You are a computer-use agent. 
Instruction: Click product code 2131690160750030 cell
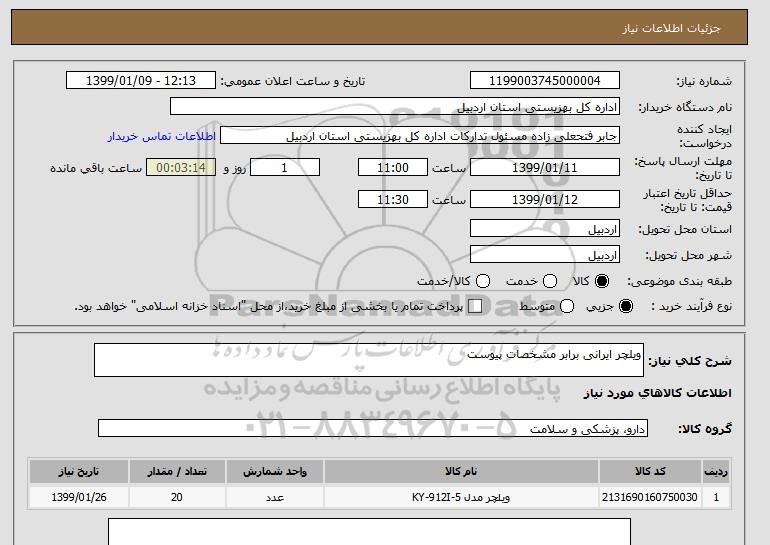click(650, 497)
